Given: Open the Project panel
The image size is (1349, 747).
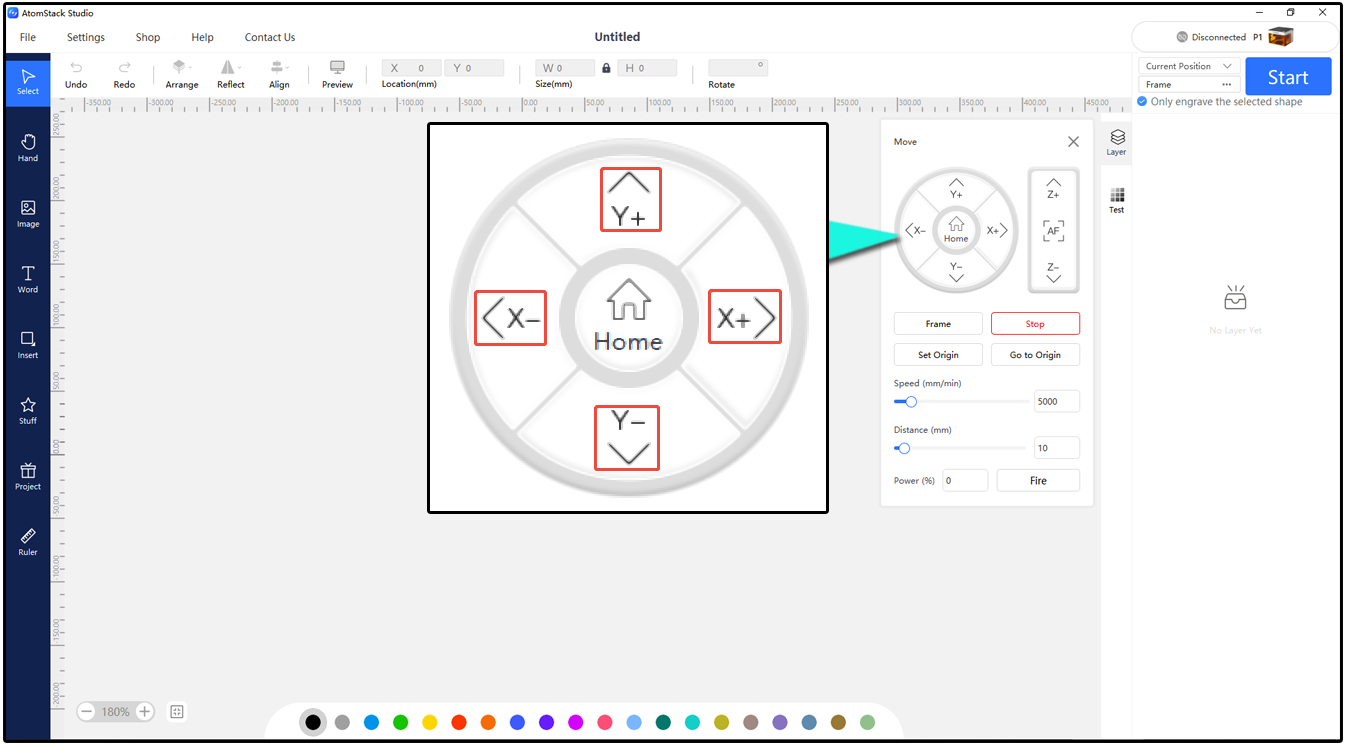Looking at the screenshot, I should 28,476.
